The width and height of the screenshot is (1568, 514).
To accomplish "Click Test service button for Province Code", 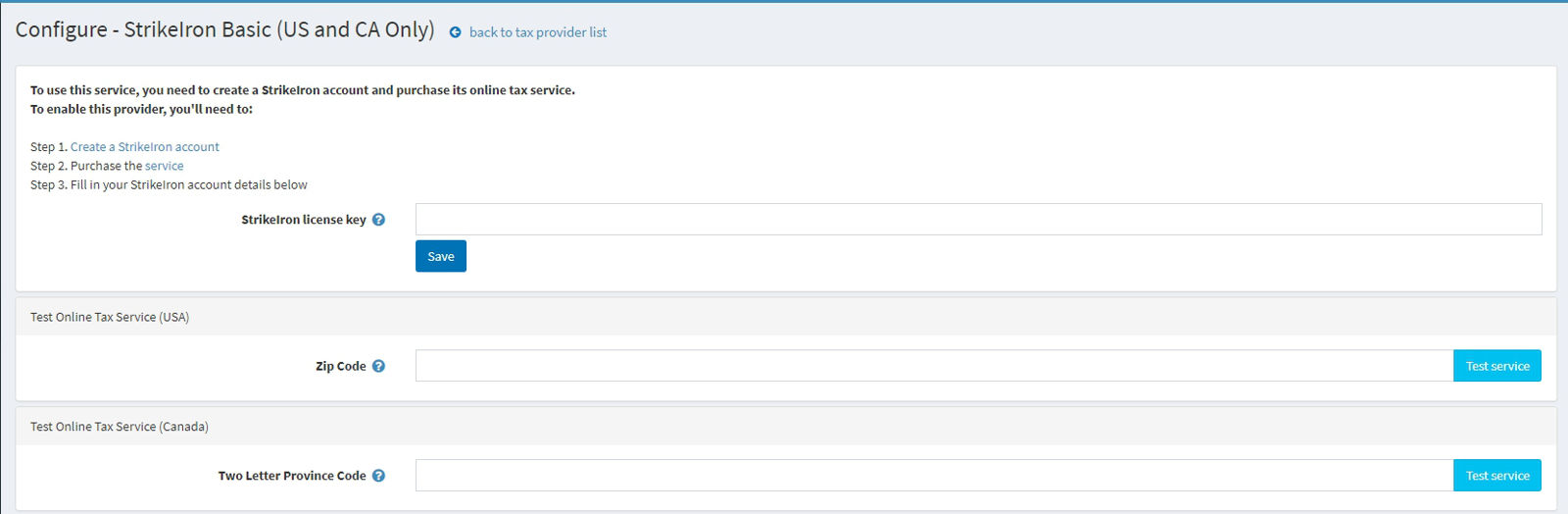I will [1497, 476].
